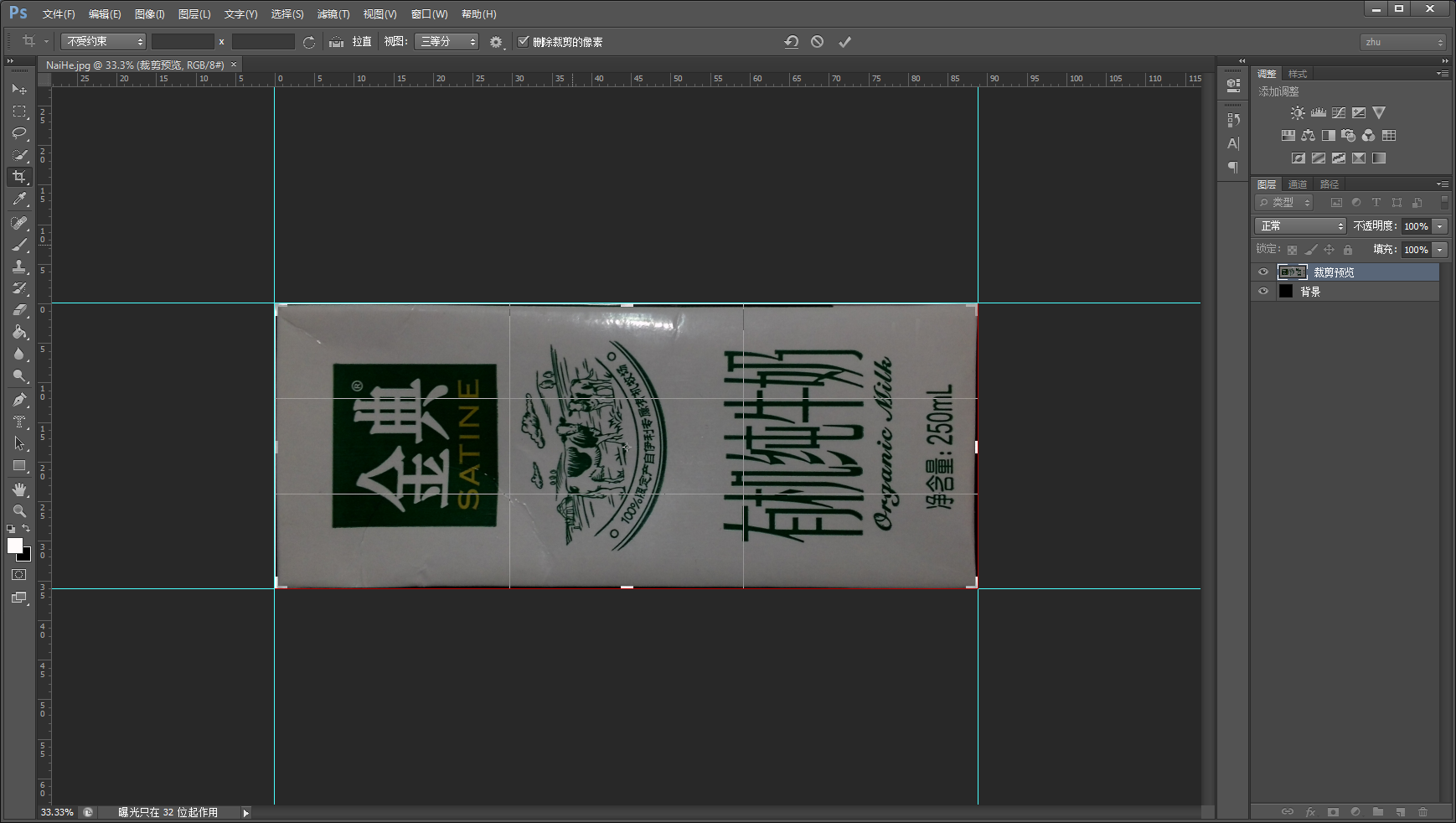Select the Quick Selection tool
This screenshot has width=1456, height=823.
click(x=19, y=155)
